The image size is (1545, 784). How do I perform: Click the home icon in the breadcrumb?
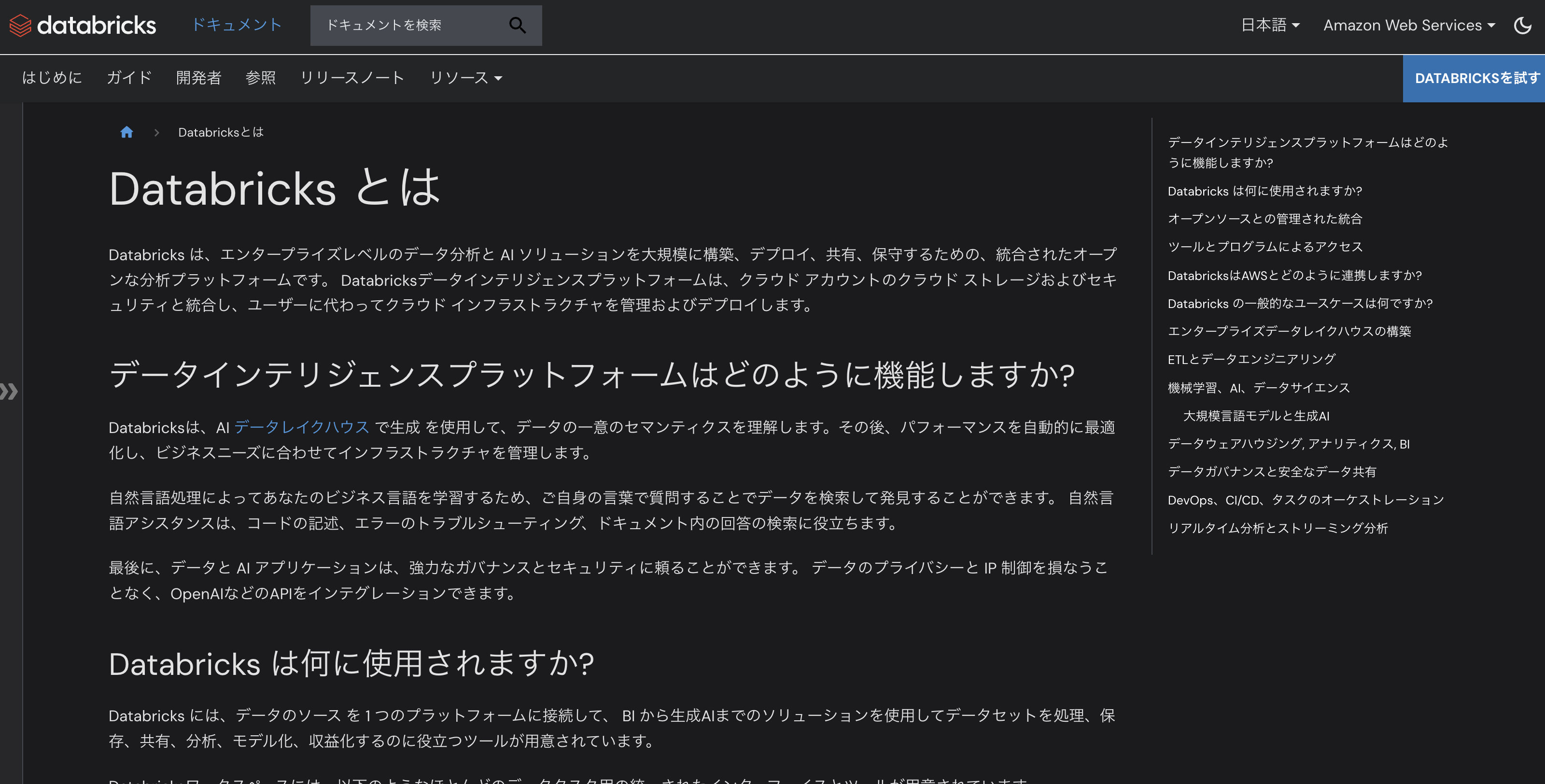coord(126,132)
